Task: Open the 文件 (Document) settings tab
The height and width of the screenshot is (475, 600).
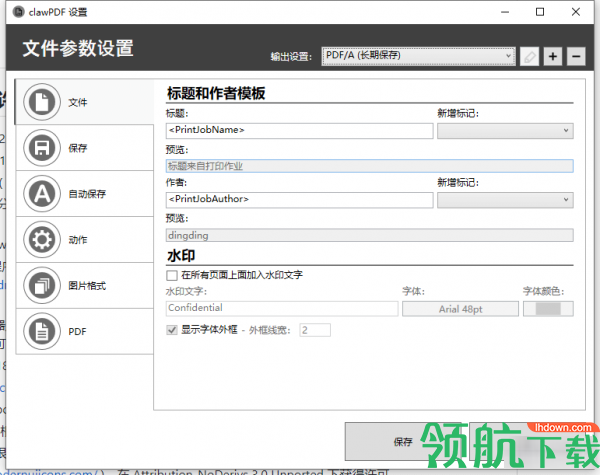Action: [x=84, y=102]
